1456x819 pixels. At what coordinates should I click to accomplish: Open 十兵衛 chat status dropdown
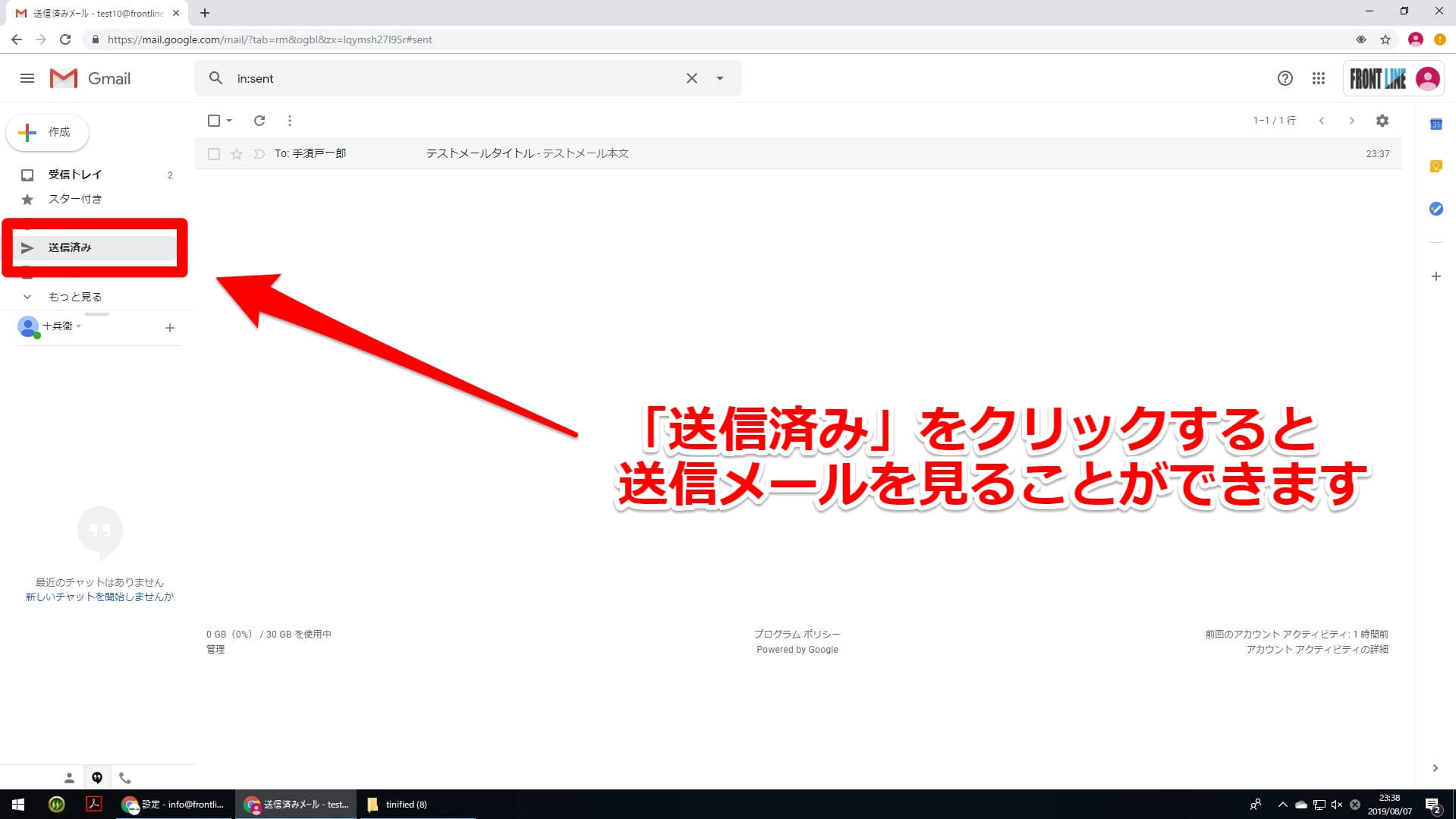61,326
